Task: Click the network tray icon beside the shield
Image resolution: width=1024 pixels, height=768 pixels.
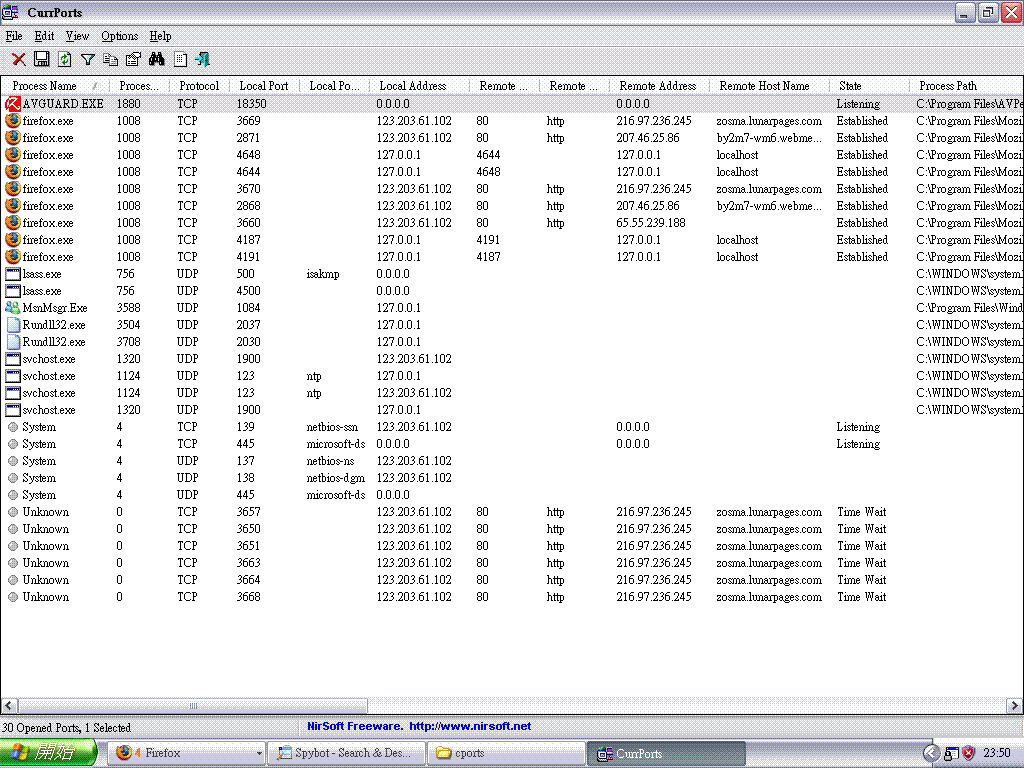Action: tap(952, 753)
